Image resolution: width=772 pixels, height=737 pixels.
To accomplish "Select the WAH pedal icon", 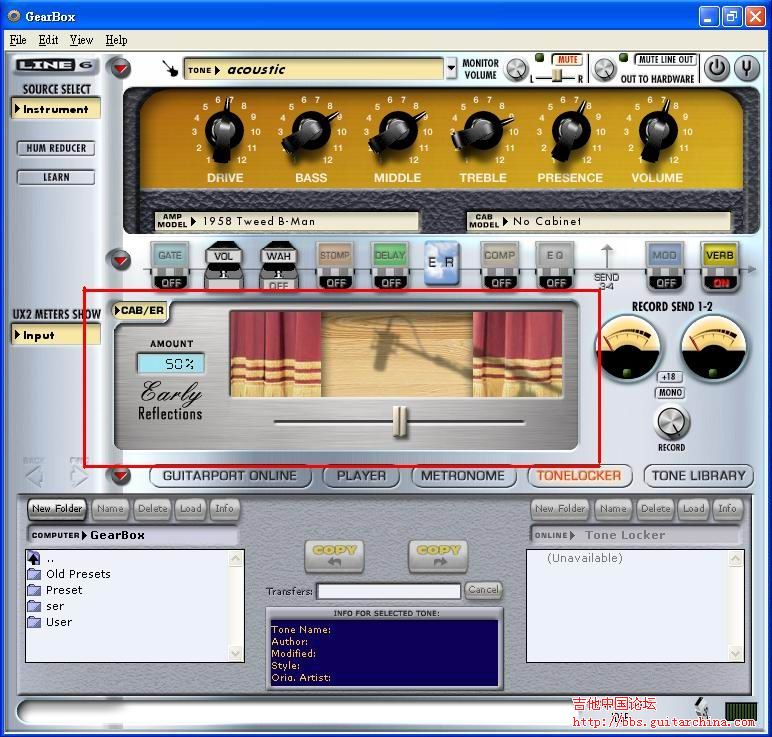I will coord(279,265).
